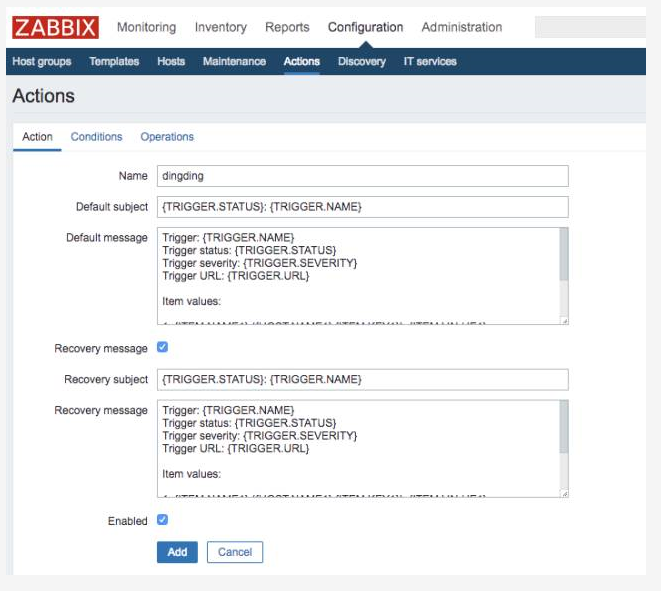Click the Recovery subject field
This screenshot has width=661, height=591.
(363, 380)
